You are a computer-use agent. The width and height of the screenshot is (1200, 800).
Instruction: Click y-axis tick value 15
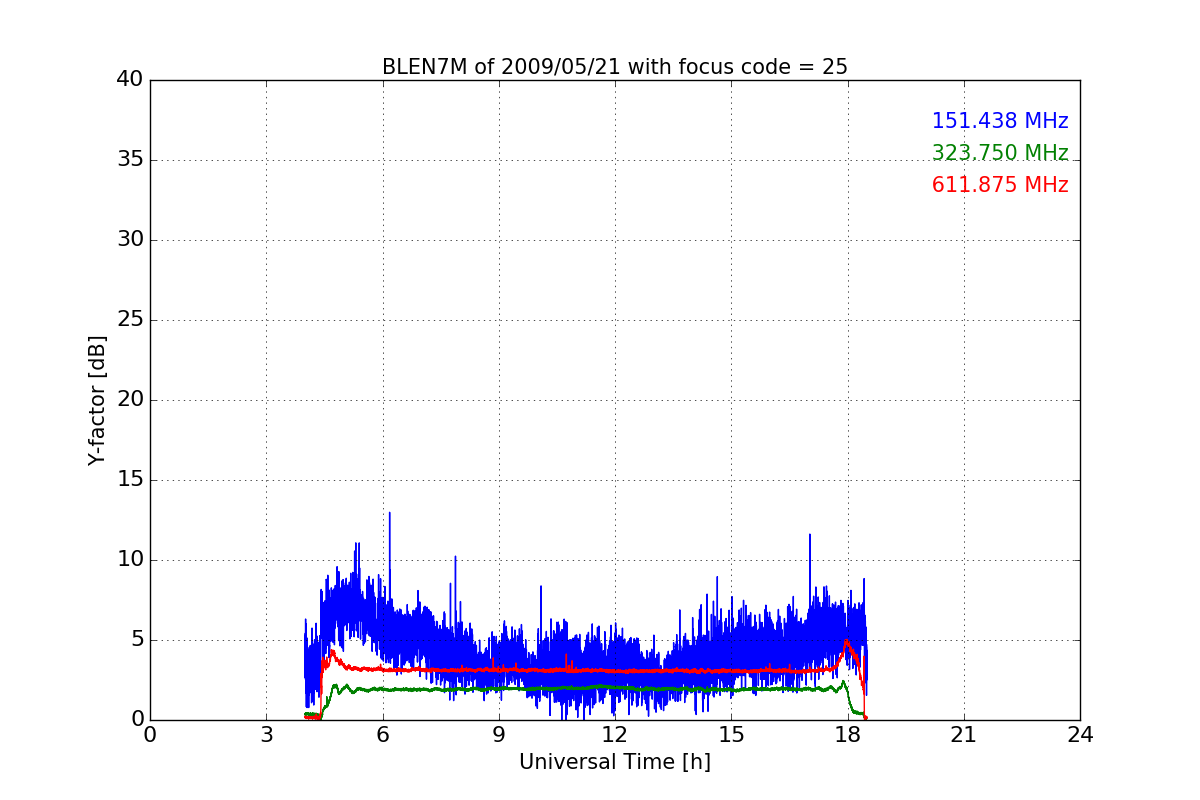click(130, 480)
